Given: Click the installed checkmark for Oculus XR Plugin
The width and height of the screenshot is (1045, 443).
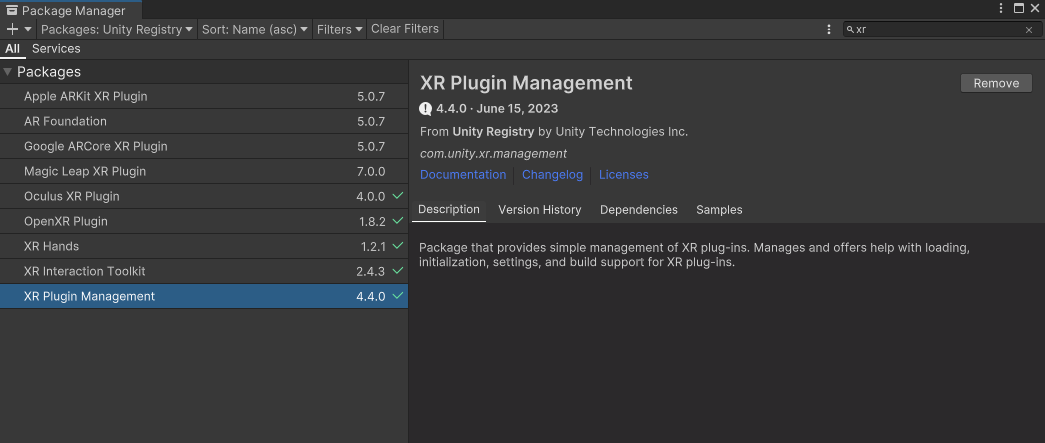Looking at the screenshot, I should click(398, 196).
